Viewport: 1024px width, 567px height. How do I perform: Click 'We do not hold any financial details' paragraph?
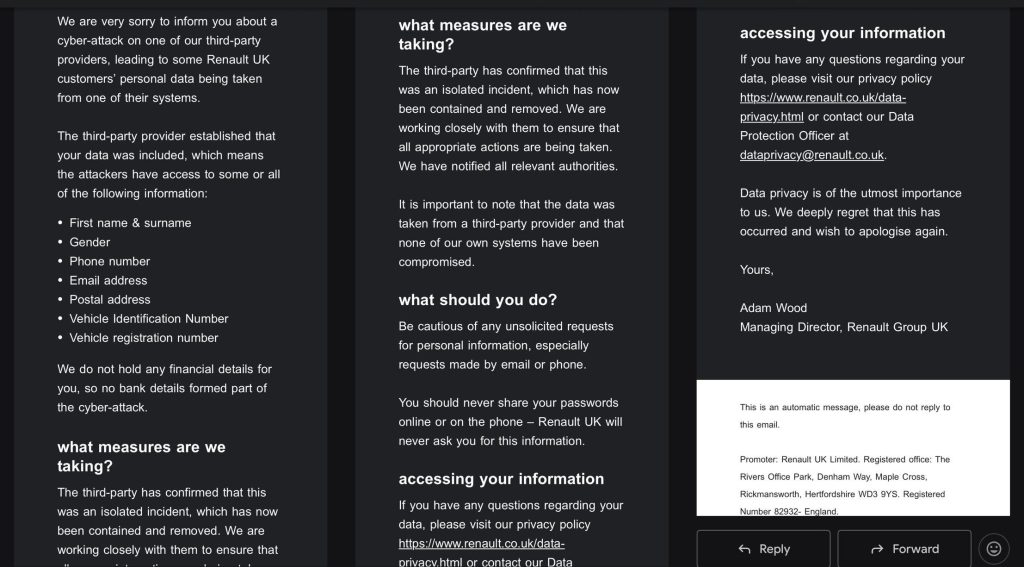[164, 388]
